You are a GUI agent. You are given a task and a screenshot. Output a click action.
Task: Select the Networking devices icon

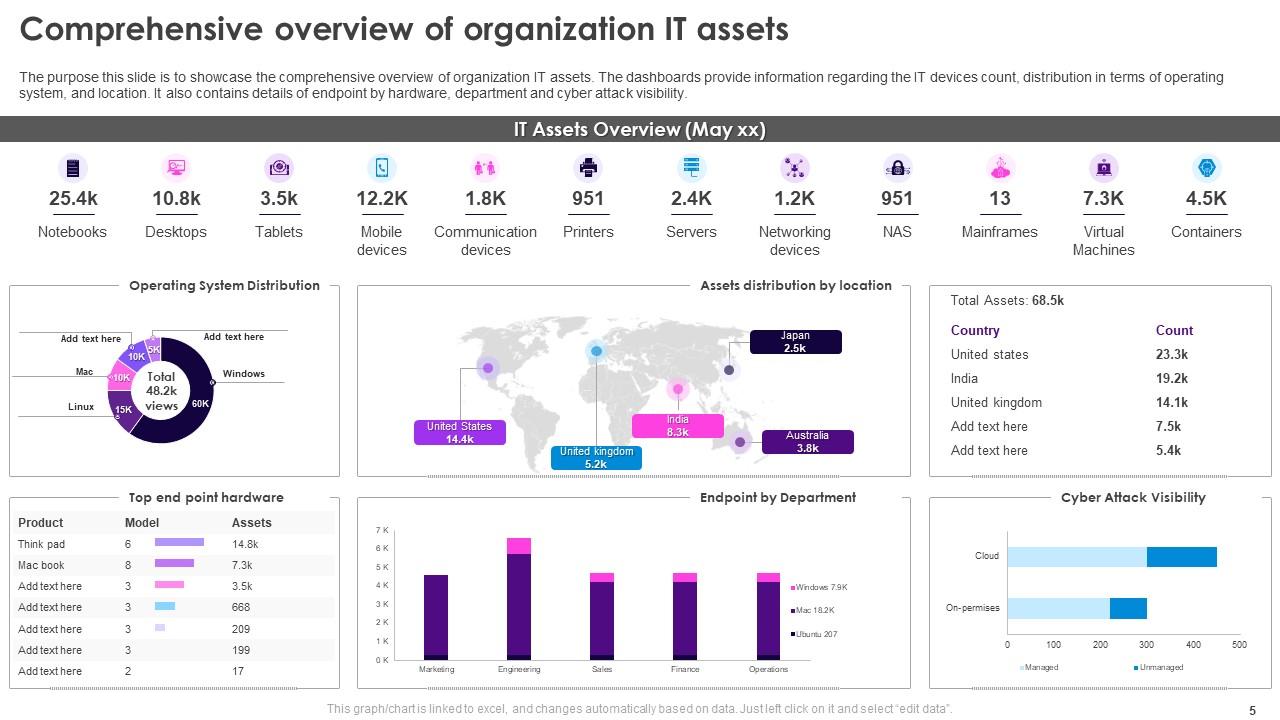tap(794, 168)
